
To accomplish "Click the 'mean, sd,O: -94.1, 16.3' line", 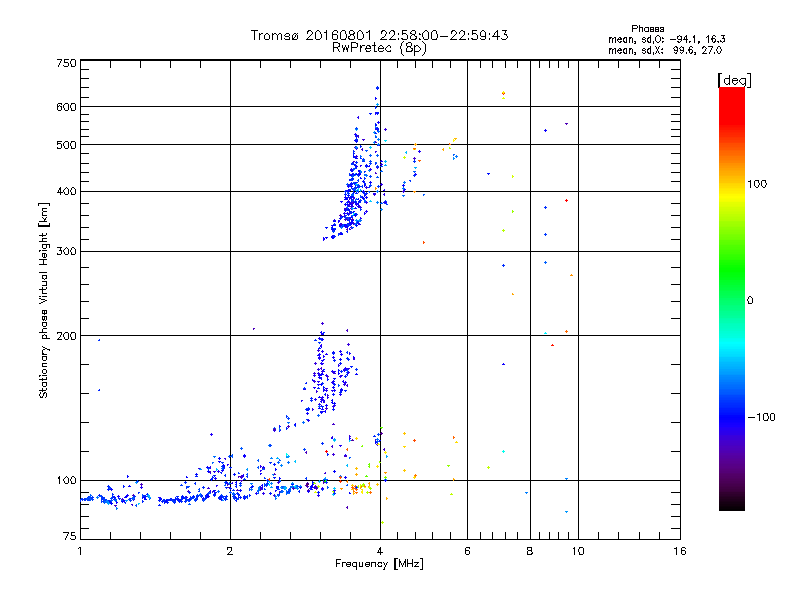I will click(666, 39).
